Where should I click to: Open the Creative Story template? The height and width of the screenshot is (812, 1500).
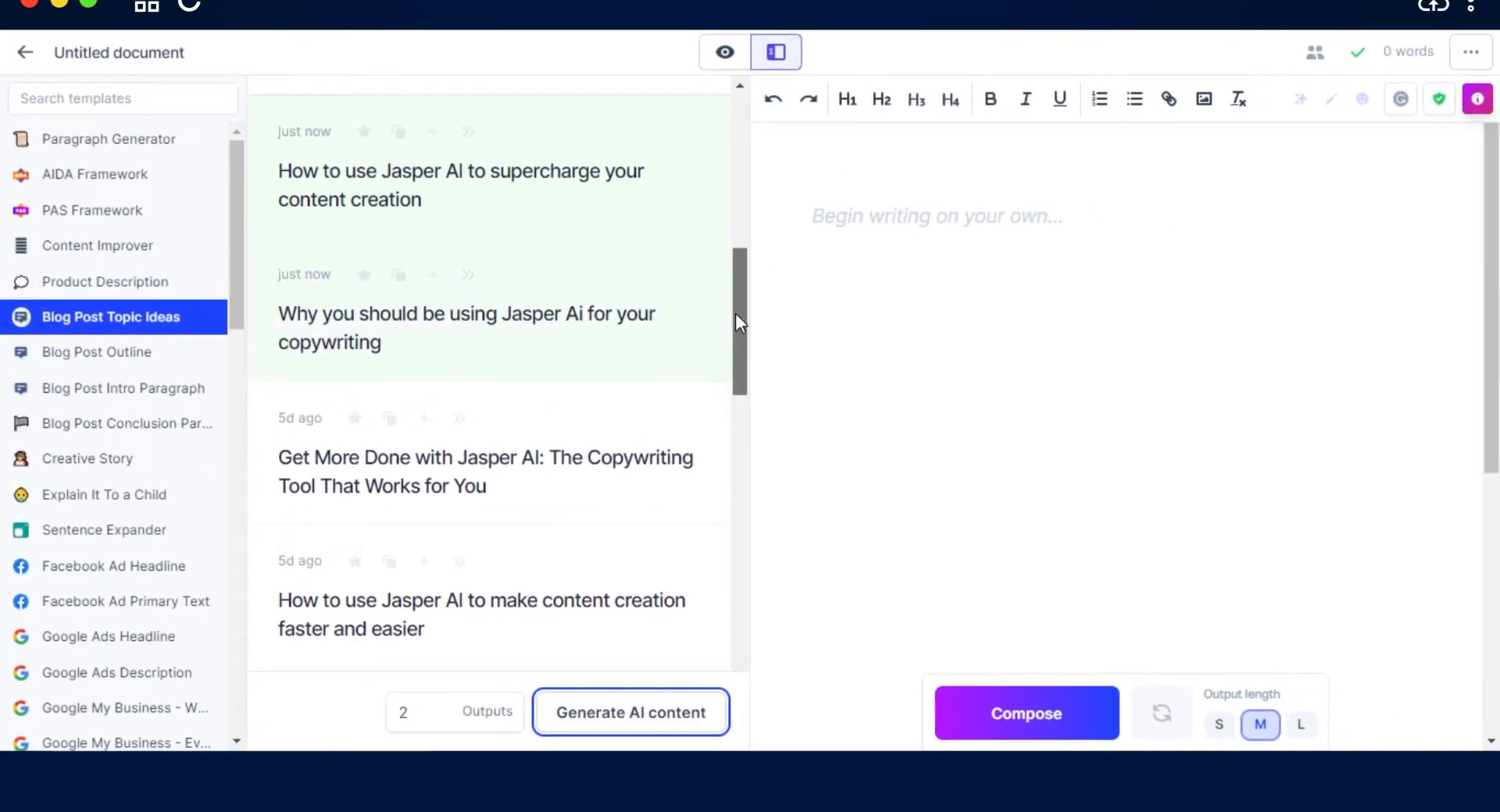[114, 459]
